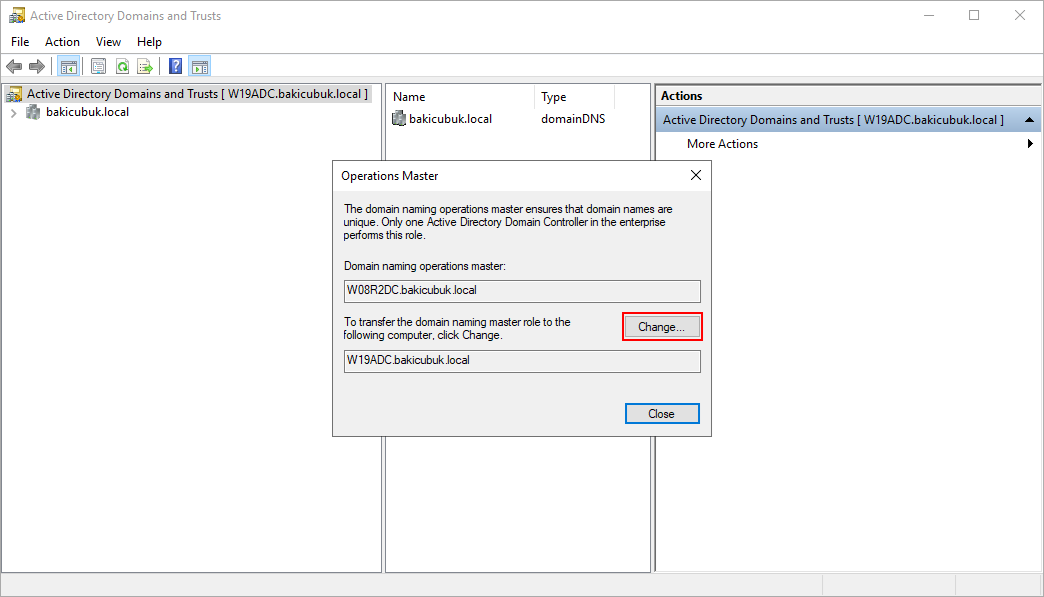Expand the bakicubuk.local tree node
The height and width of the screenshot is (597, 1044).
tap(13, 113)
